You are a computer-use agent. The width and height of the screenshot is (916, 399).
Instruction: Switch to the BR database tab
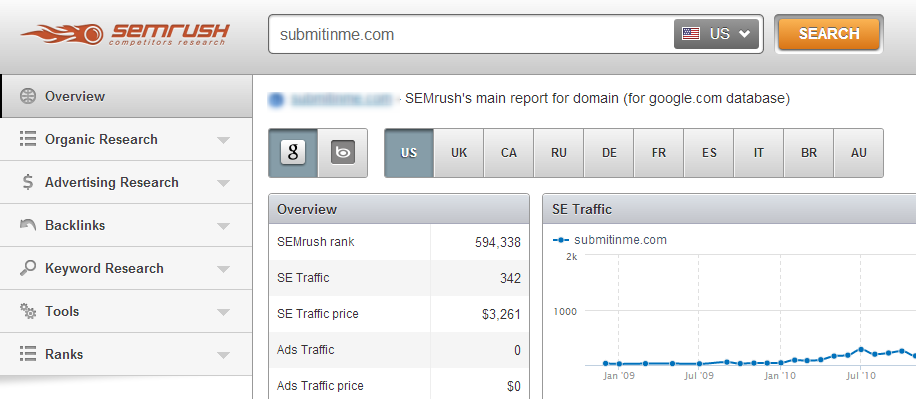(809, 153)
